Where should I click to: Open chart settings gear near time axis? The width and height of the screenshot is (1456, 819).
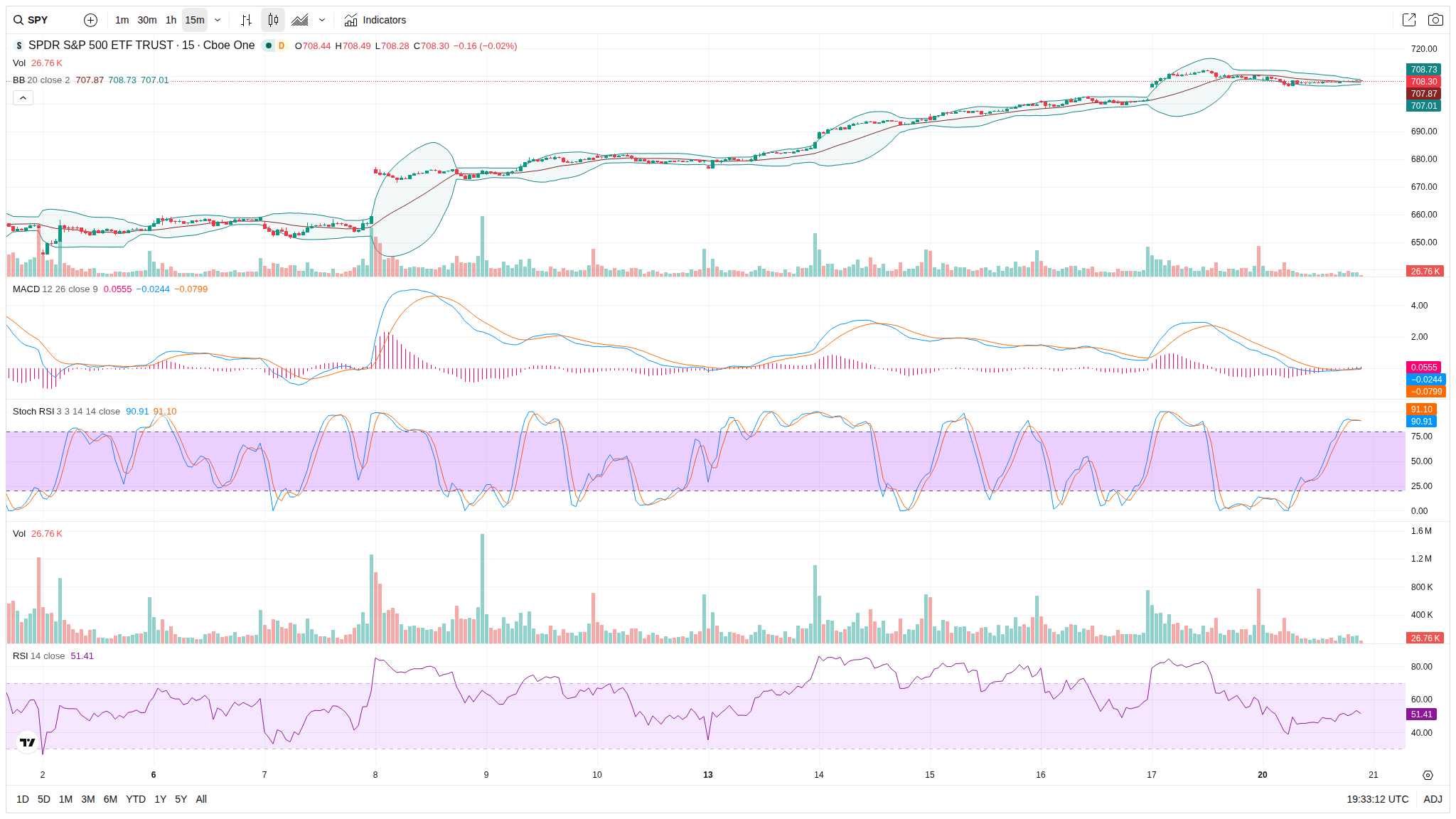click(x=1428, y=775)
